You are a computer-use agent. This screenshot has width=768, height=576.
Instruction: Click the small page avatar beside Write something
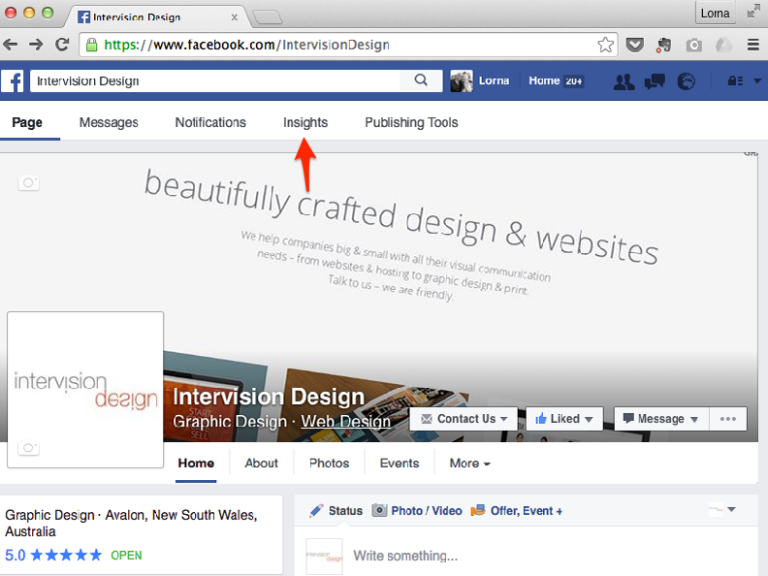coord(324,556)
